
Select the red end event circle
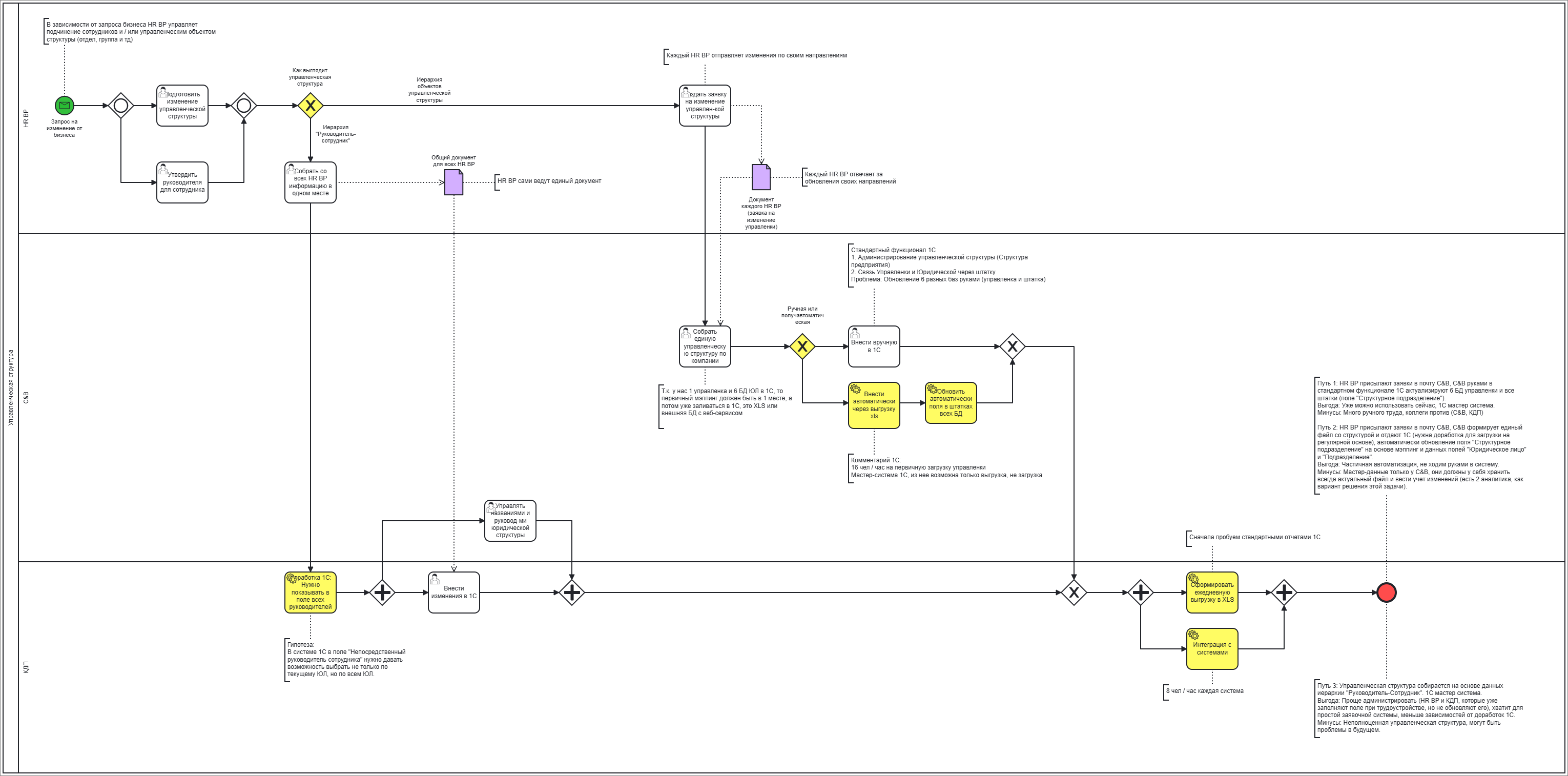(1386, 592)
